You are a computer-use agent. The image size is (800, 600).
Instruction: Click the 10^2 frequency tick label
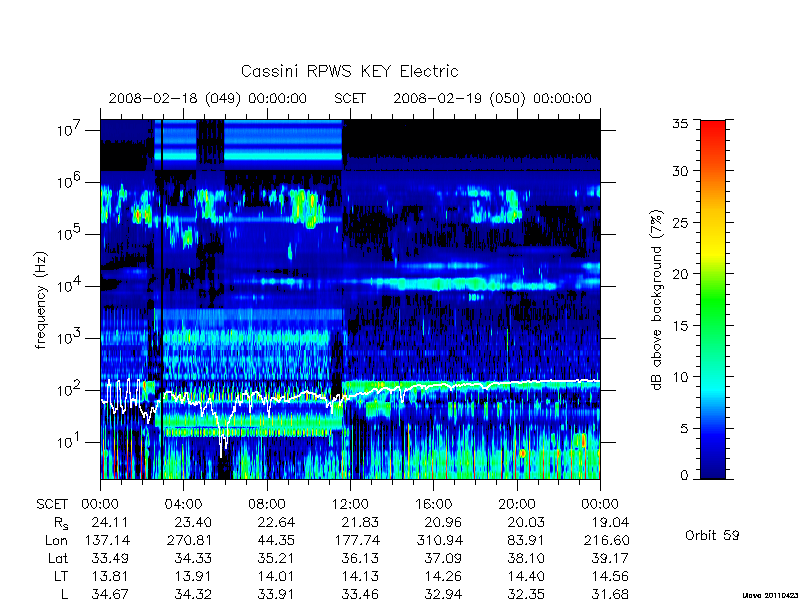(70, 390)
